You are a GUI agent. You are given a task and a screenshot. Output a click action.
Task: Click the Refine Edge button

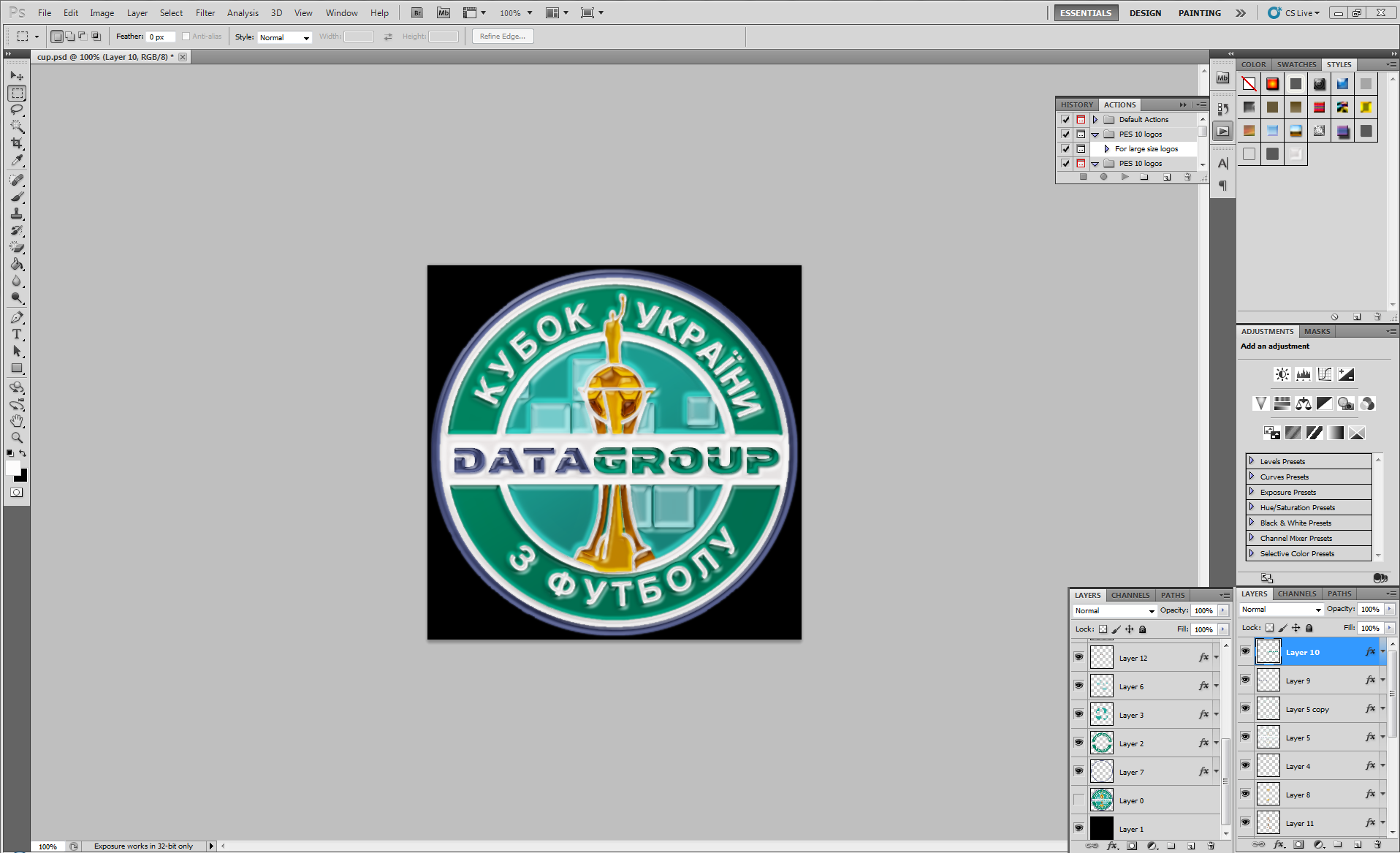pyautogui.click(x=503, y=37)
